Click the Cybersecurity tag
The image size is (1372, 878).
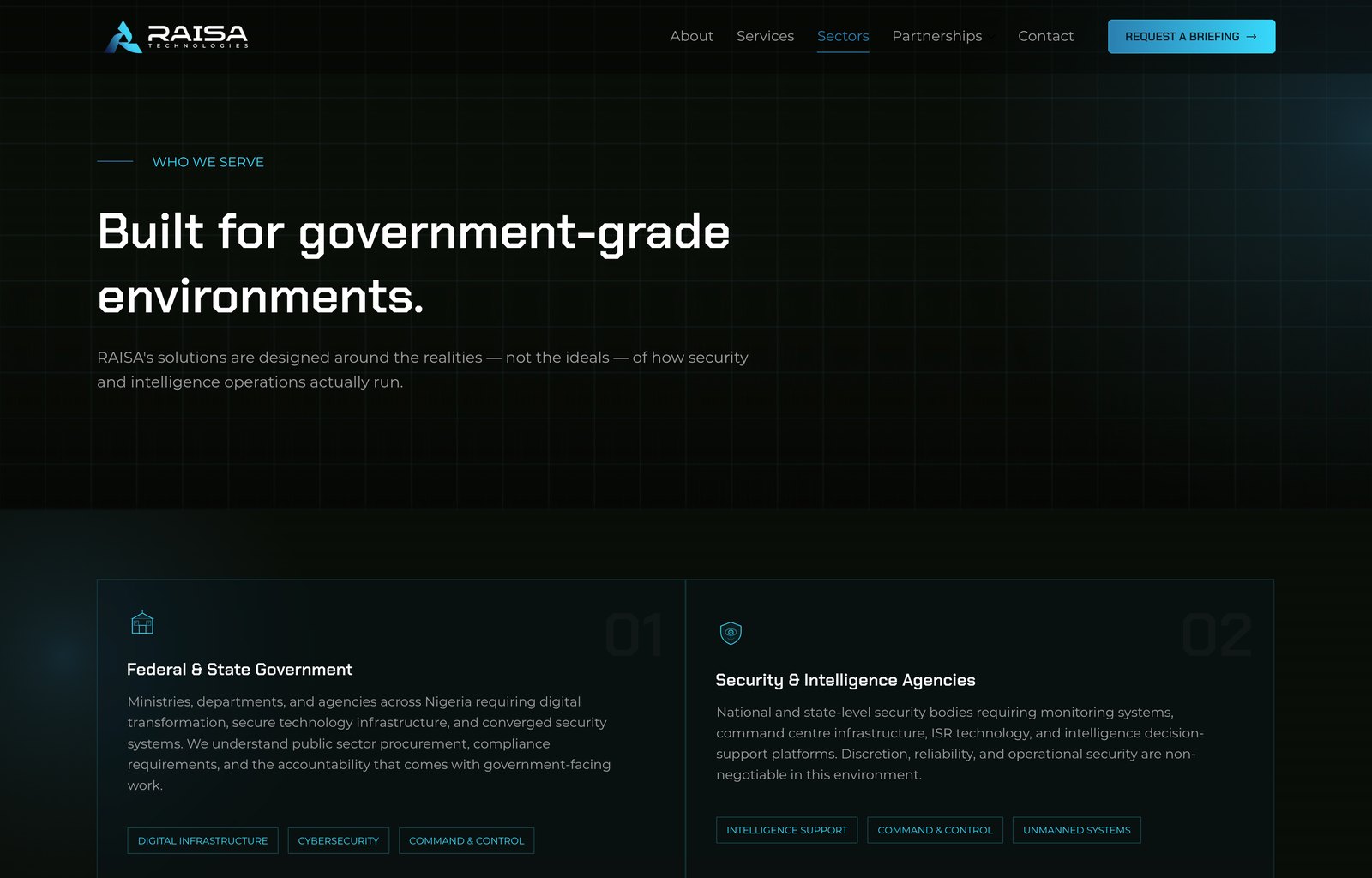click(x=338, y=840)
